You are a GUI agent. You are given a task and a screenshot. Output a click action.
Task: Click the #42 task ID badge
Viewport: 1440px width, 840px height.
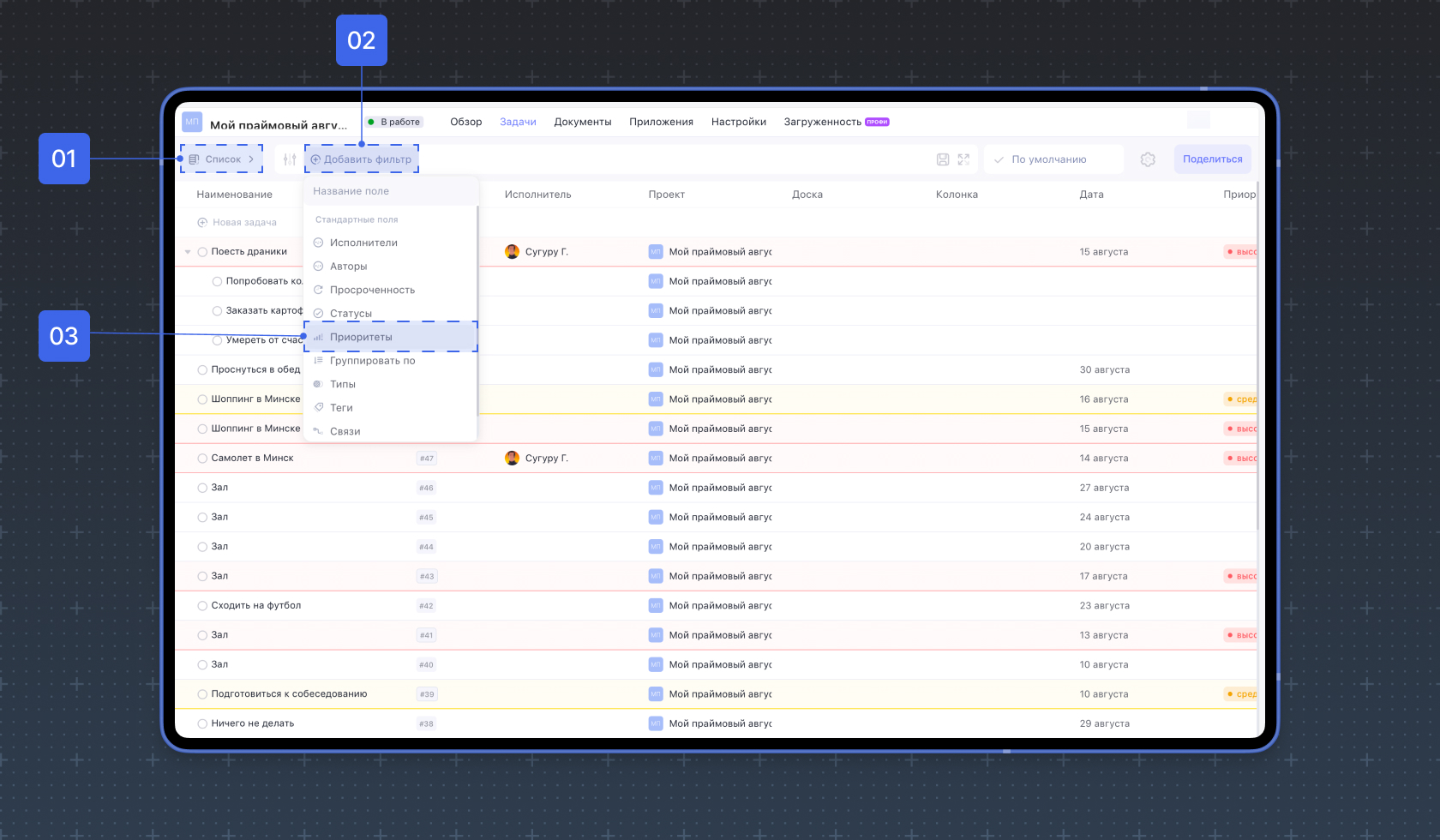coord(427,606)
